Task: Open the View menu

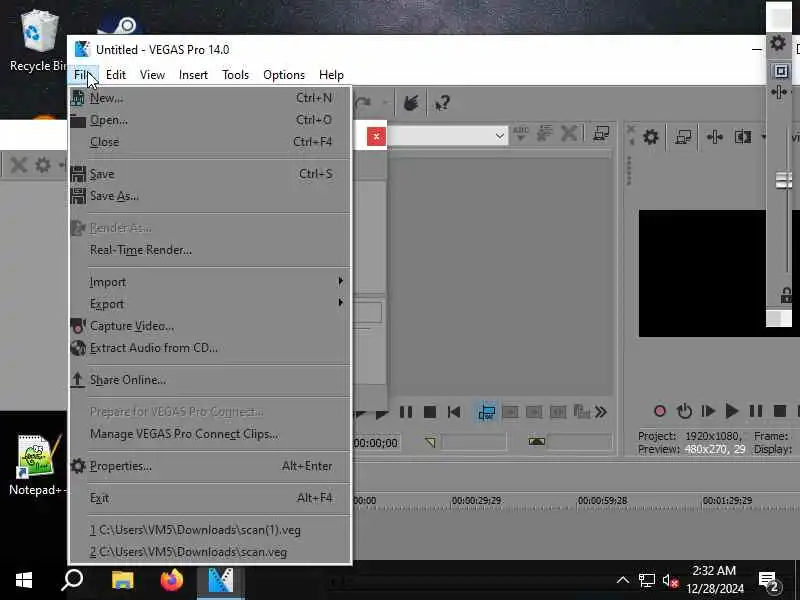Action: (x=152, y=75)
